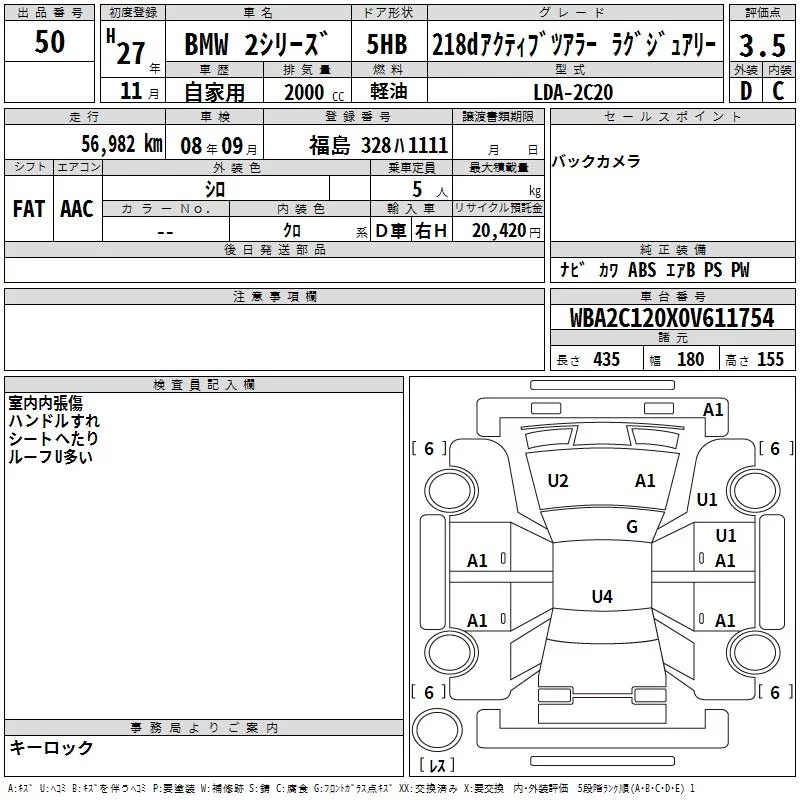800x800 pixels.
Task: Select the ナビ equipment entry
Action: click(572, 270)
